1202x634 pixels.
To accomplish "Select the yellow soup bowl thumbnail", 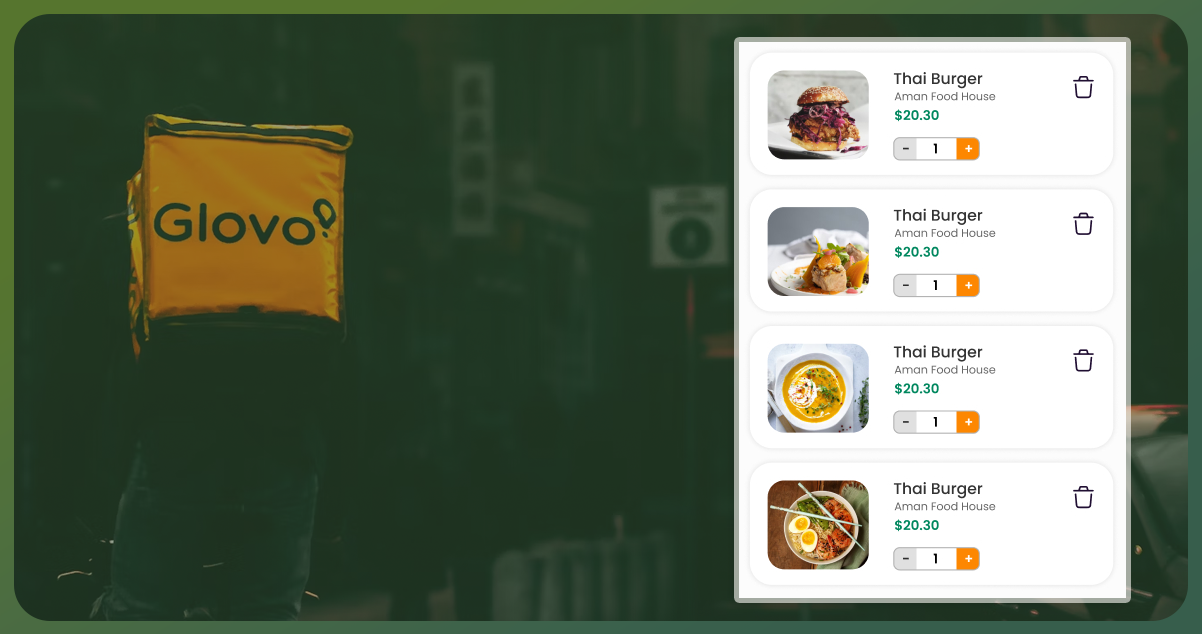I will (x=818, y=388).
